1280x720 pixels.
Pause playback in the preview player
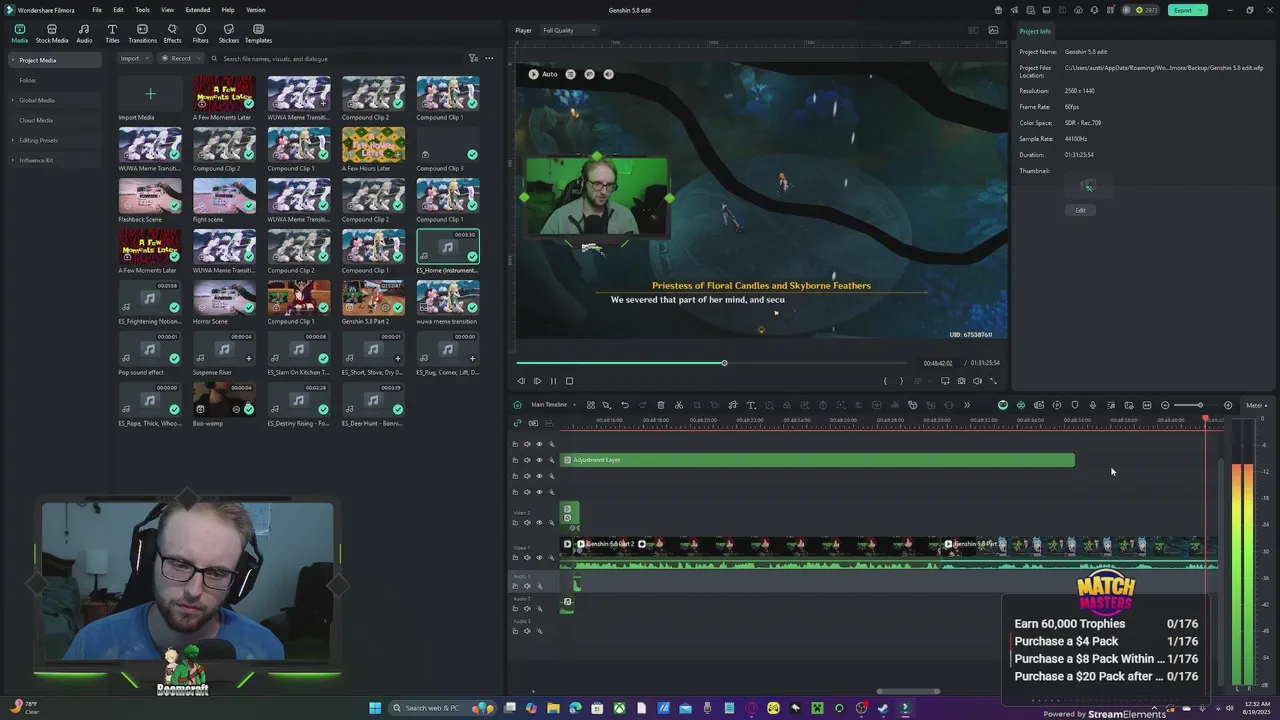(x=553, y=381)
